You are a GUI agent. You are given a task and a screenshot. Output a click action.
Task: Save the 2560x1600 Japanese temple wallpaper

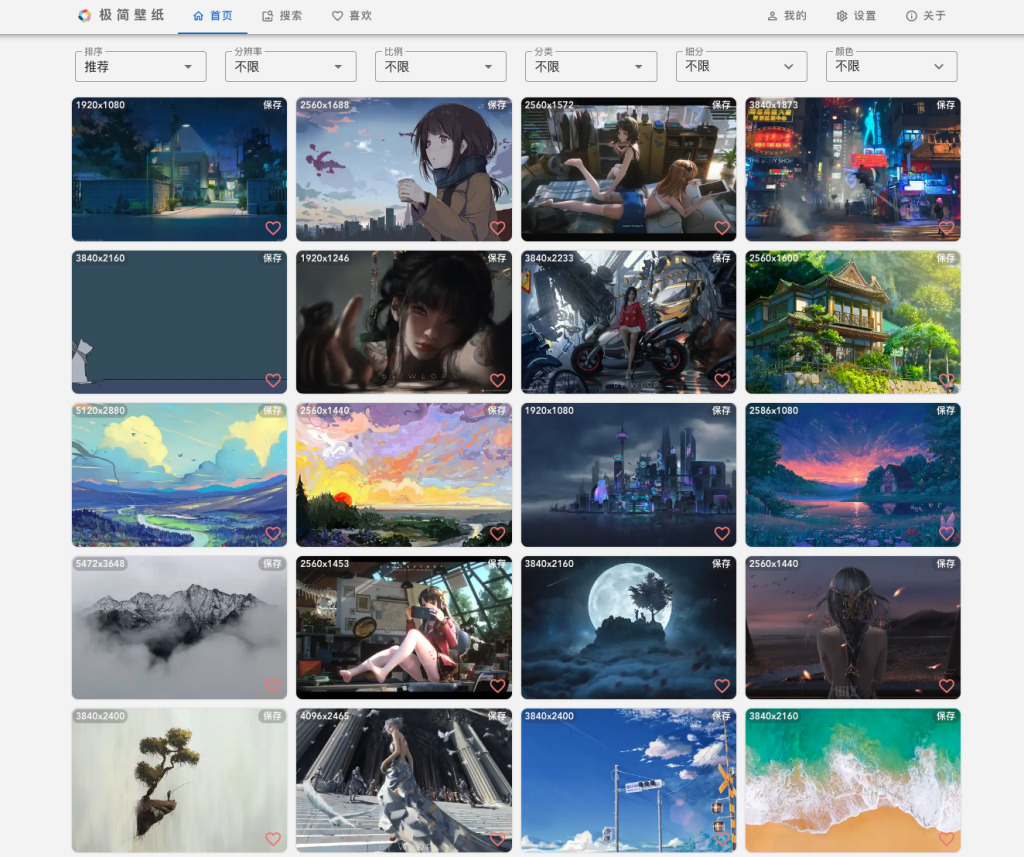coord(946,258)
